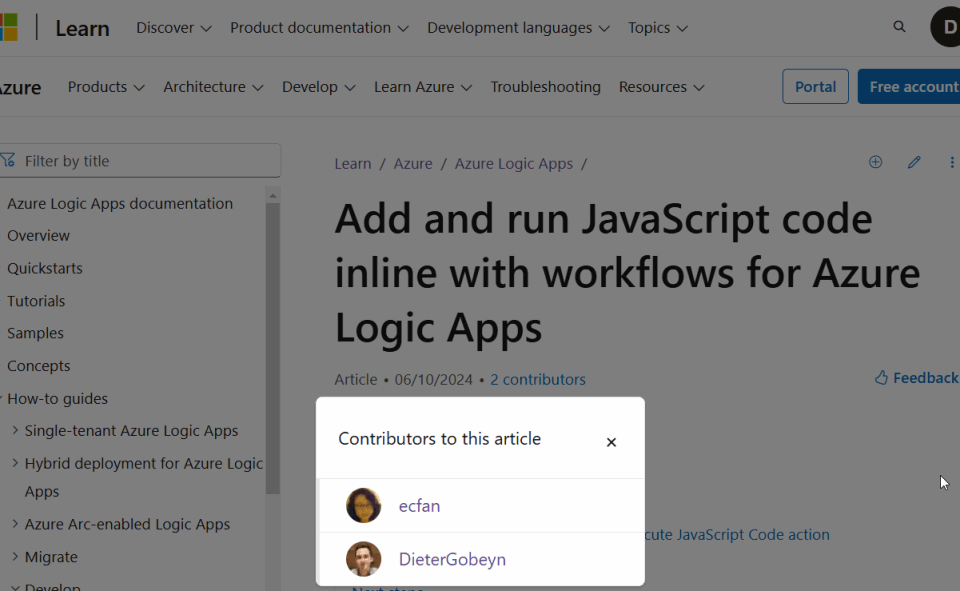The height and width of the screenshot is (591, 960).
Task: Click the Feedback thumbs-up icon
Action: click(881, 378)
